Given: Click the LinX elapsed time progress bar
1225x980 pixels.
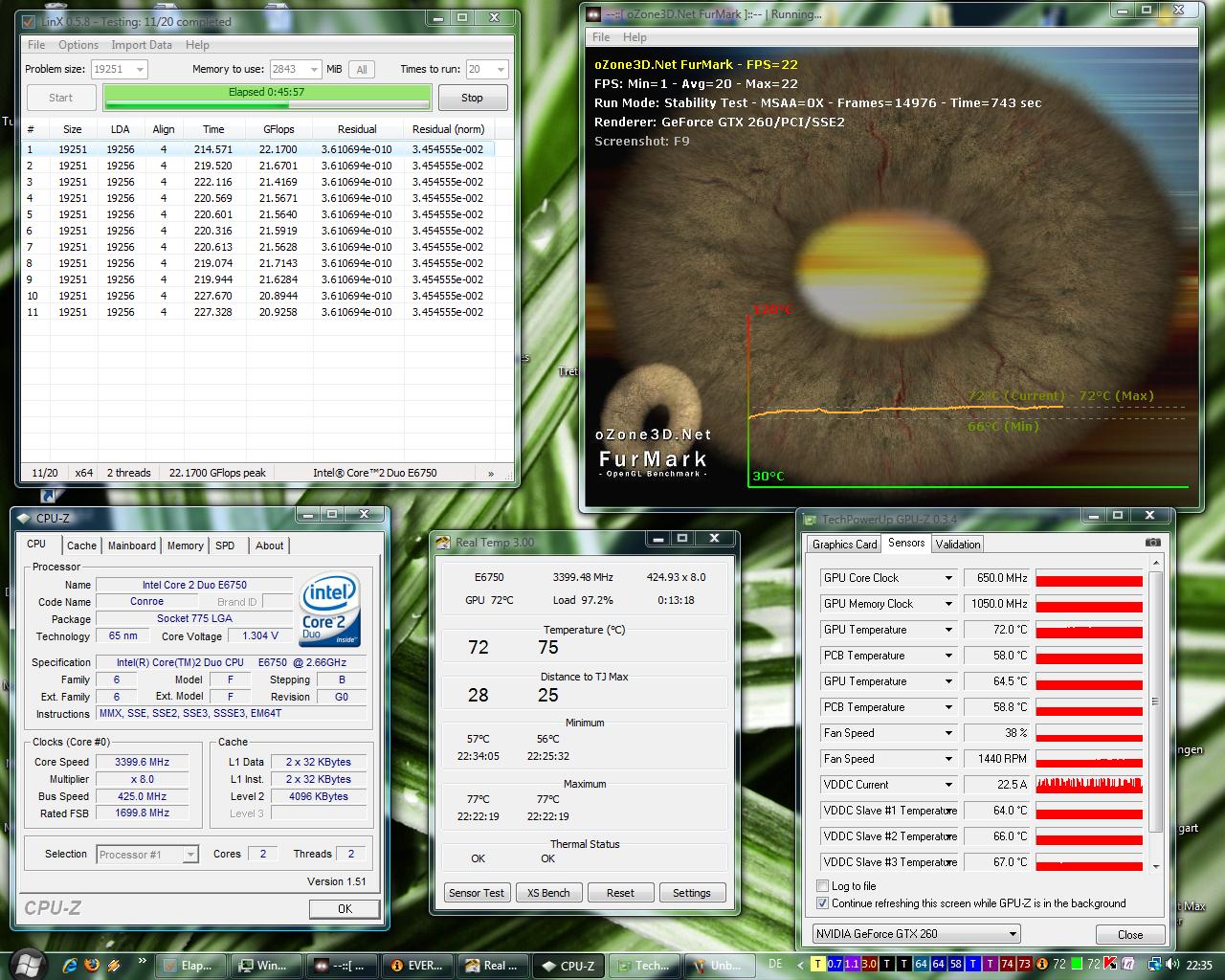Looking at the screenshot, I should tap(267, 98).
